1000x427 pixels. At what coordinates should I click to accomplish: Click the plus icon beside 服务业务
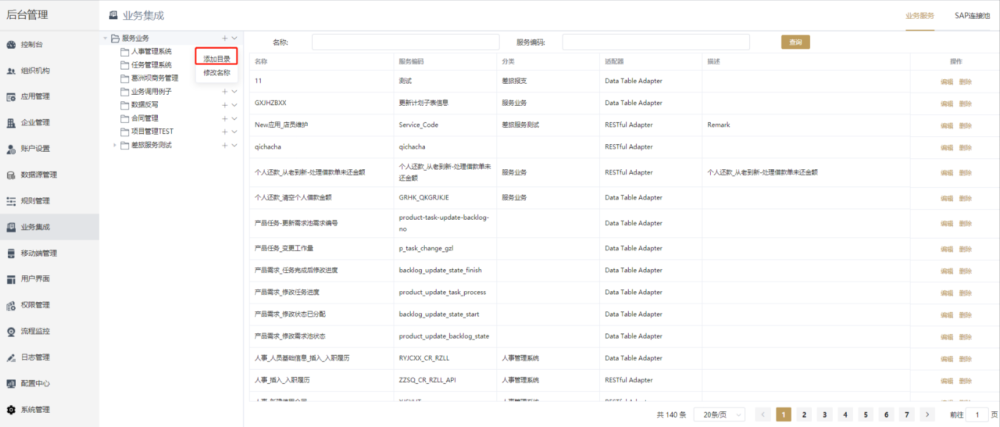224,38
